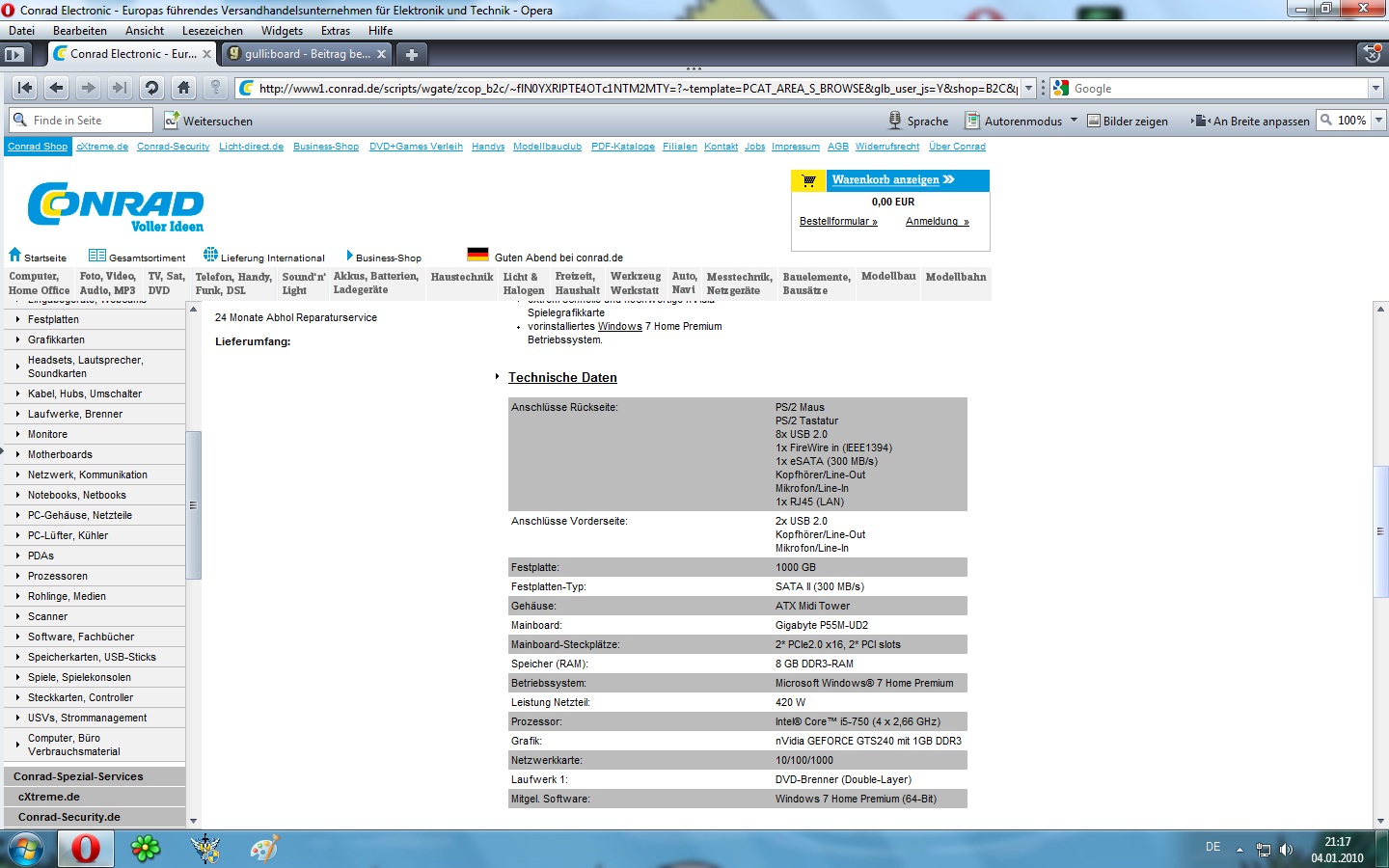This screenshot has height=868, width=1389.
Task: Toggle Bilder zeigen images button
Action: tap(1127, 121)
